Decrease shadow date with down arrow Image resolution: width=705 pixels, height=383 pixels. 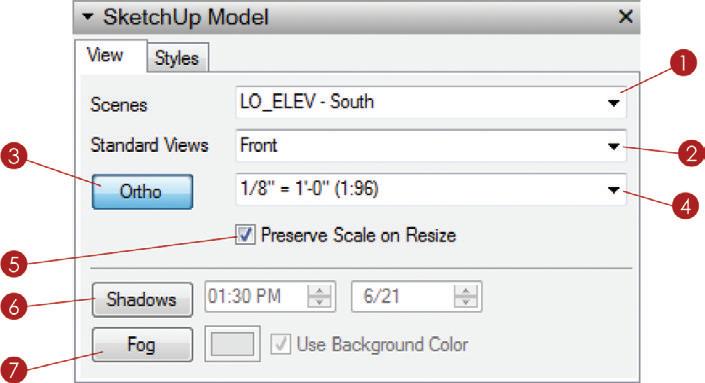tap(466, 302)
